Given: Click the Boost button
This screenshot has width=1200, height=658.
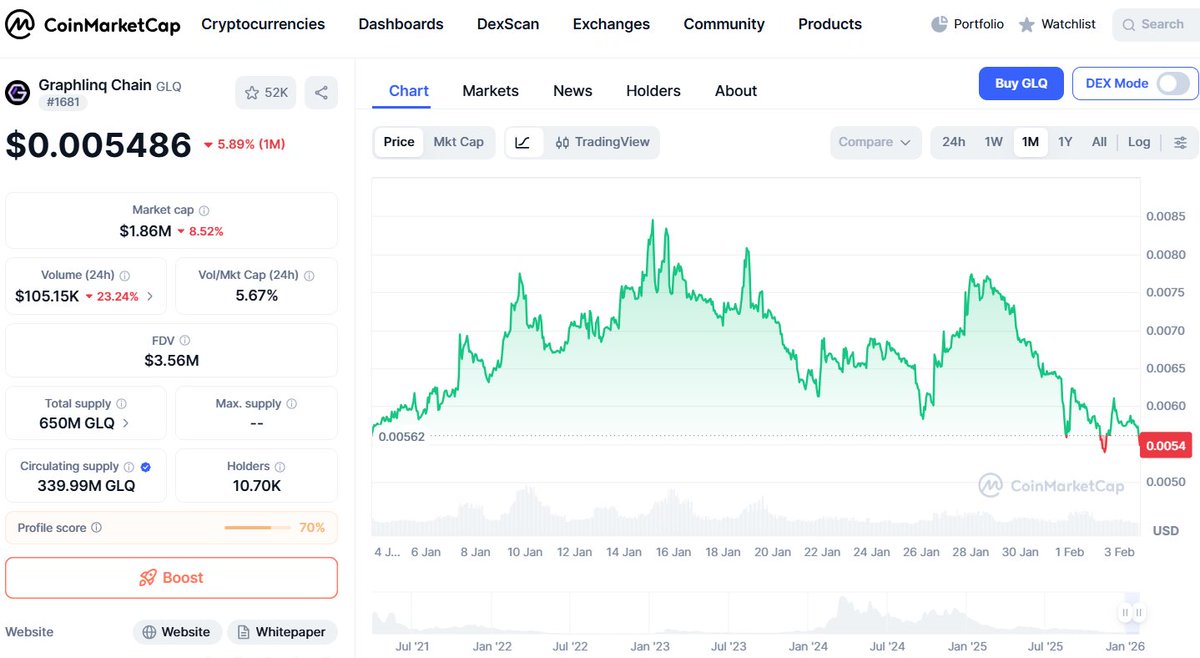Looking at the screenshot, I should click(x=170, y=577).
